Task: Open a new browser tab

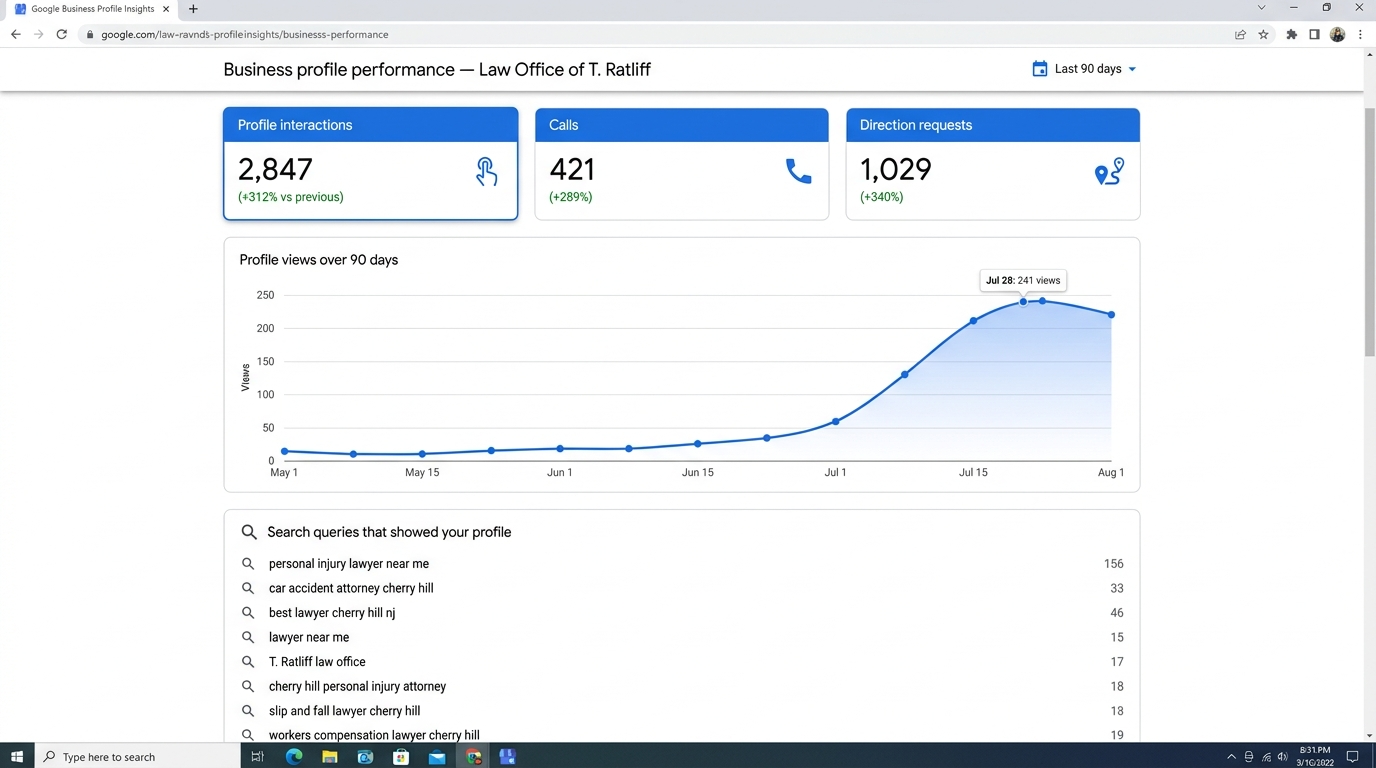Action: tap(193, 9)
